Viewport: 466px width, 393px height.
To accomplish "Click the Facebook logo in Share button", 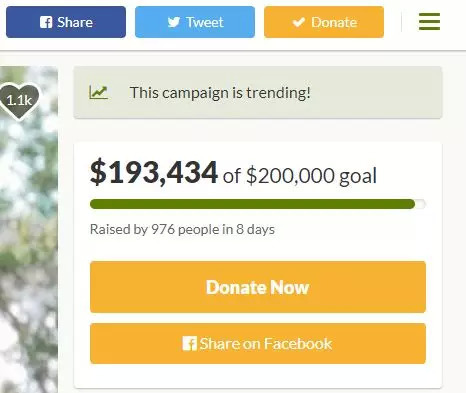I will [x=46, y=22].
